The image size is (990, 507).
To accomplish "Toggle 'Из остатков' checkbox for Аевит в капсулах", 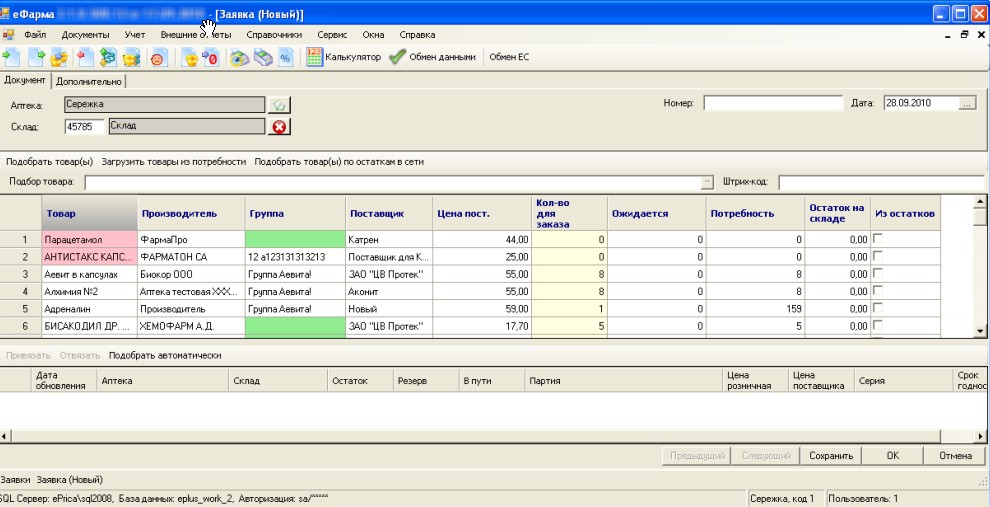I will (x=879, y=273).
